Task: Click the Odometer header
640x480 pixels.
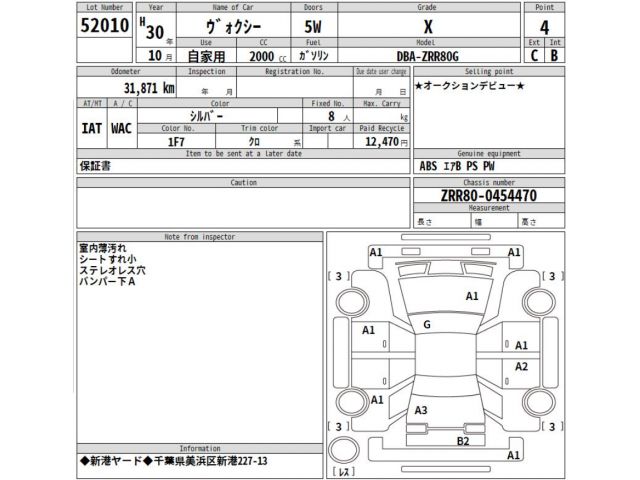Action: pyautogui.click(x=126, y=71)
